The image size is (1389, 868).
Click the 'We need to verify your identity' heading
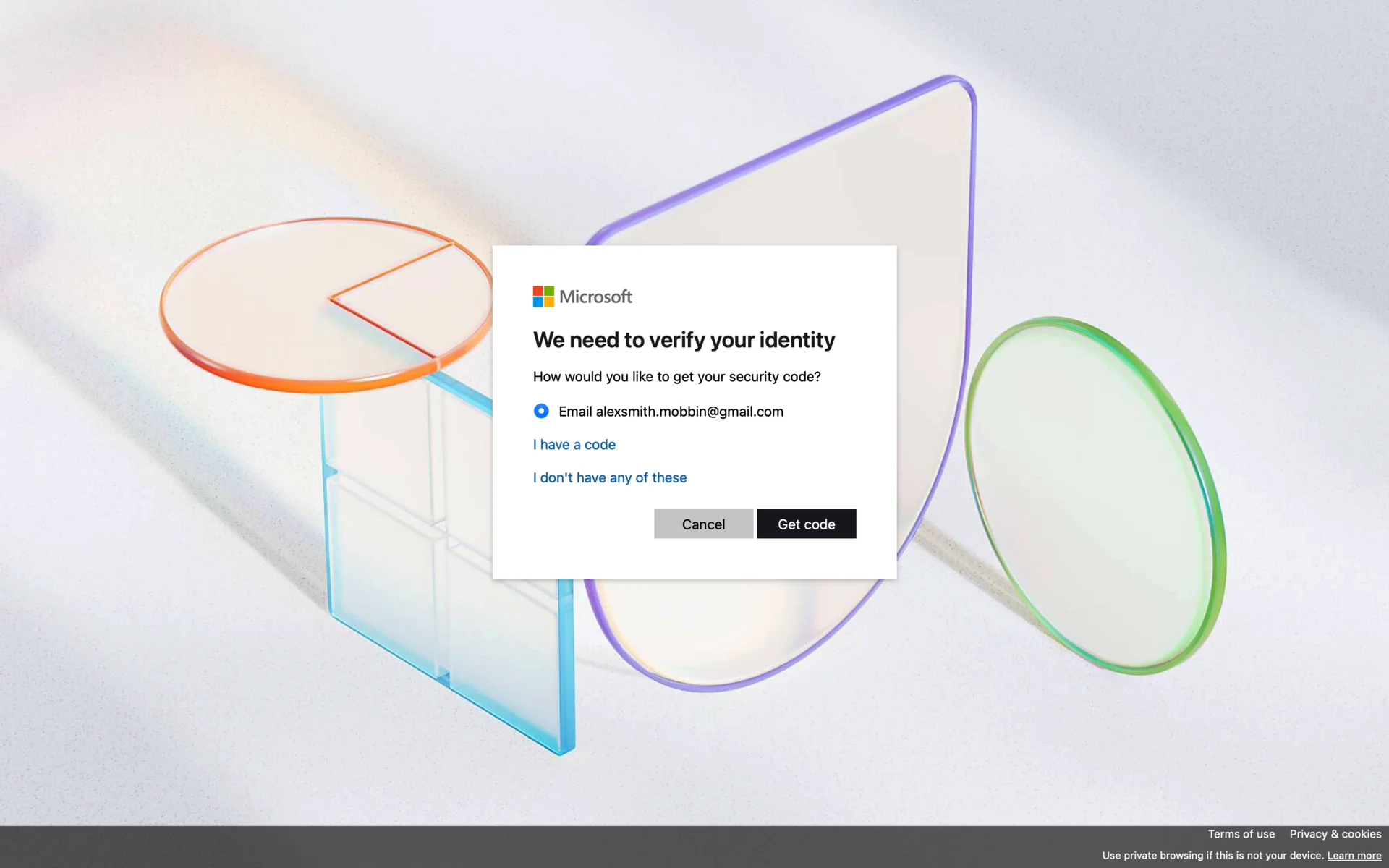click(x=684, y=340)
